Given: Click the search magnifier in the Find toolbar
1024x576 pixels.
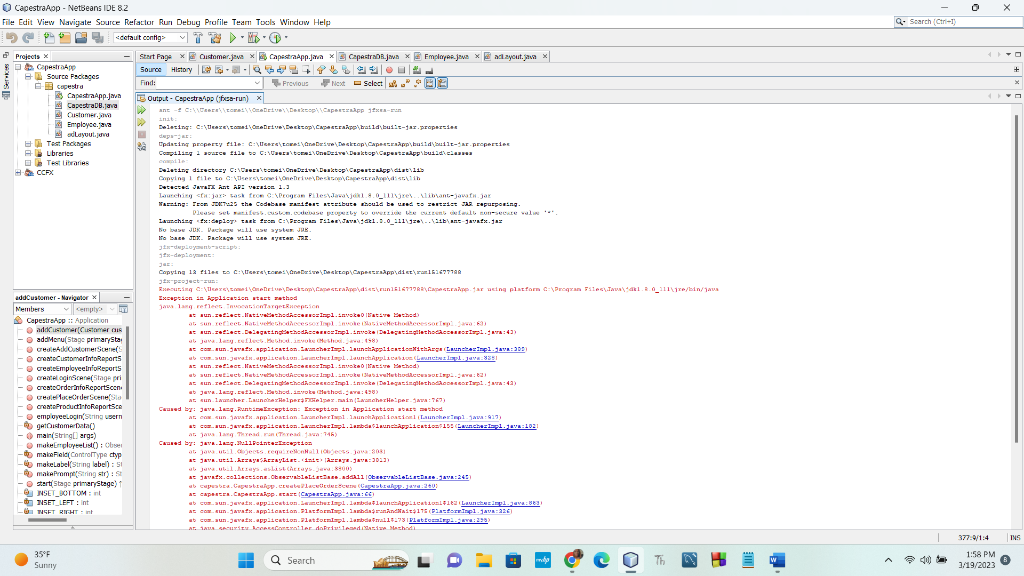Looking at the screenshot, I should click(257, 70).
